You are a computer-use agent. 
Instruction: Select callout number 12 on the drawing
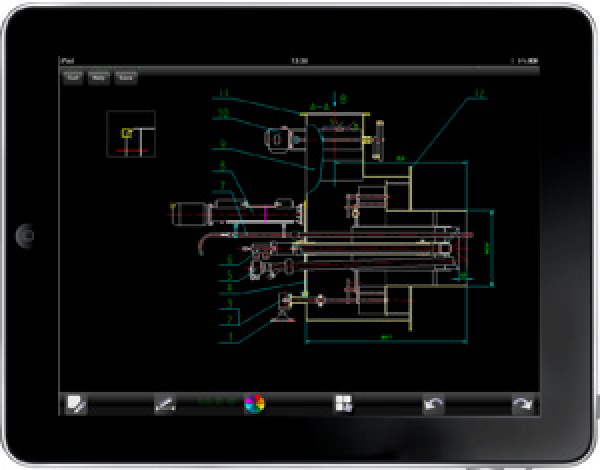point(479,93)
